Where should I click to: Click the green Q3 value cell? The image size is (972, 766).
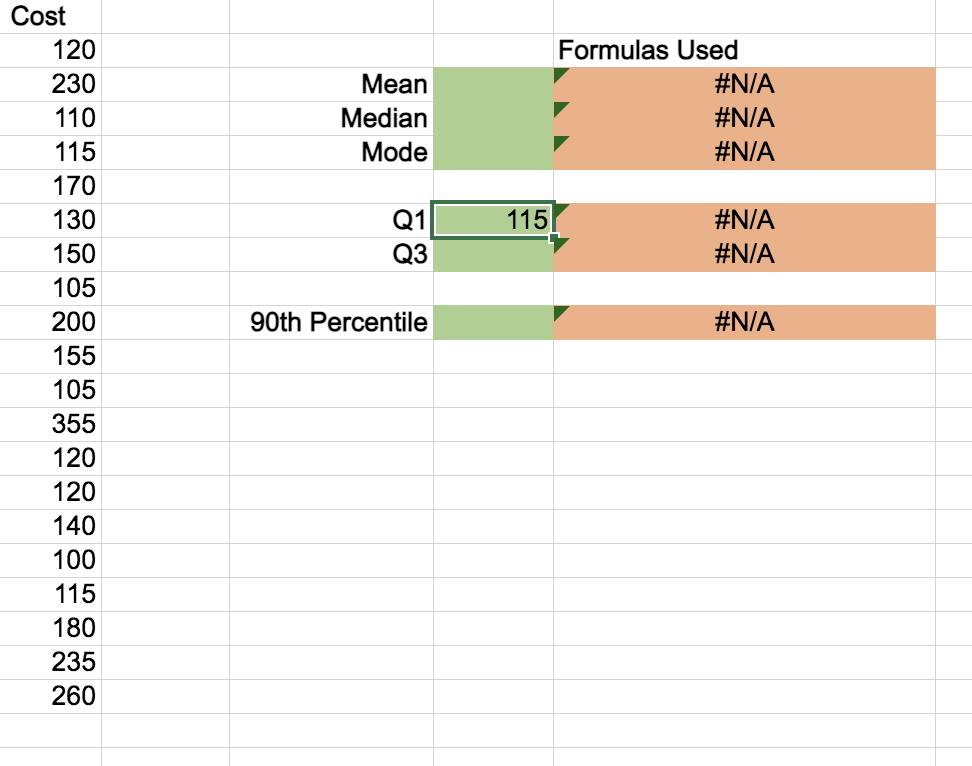pyautogui.click(x=493, y=255)
